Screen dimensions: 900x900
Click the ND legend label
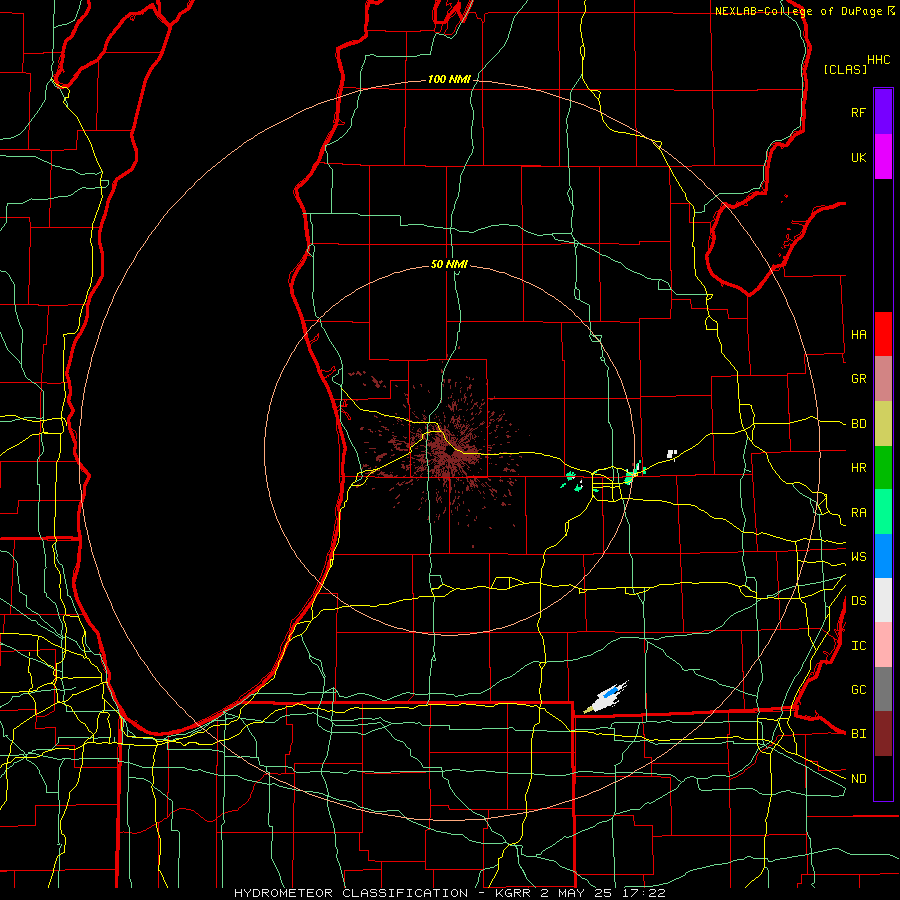pos(858,779)
